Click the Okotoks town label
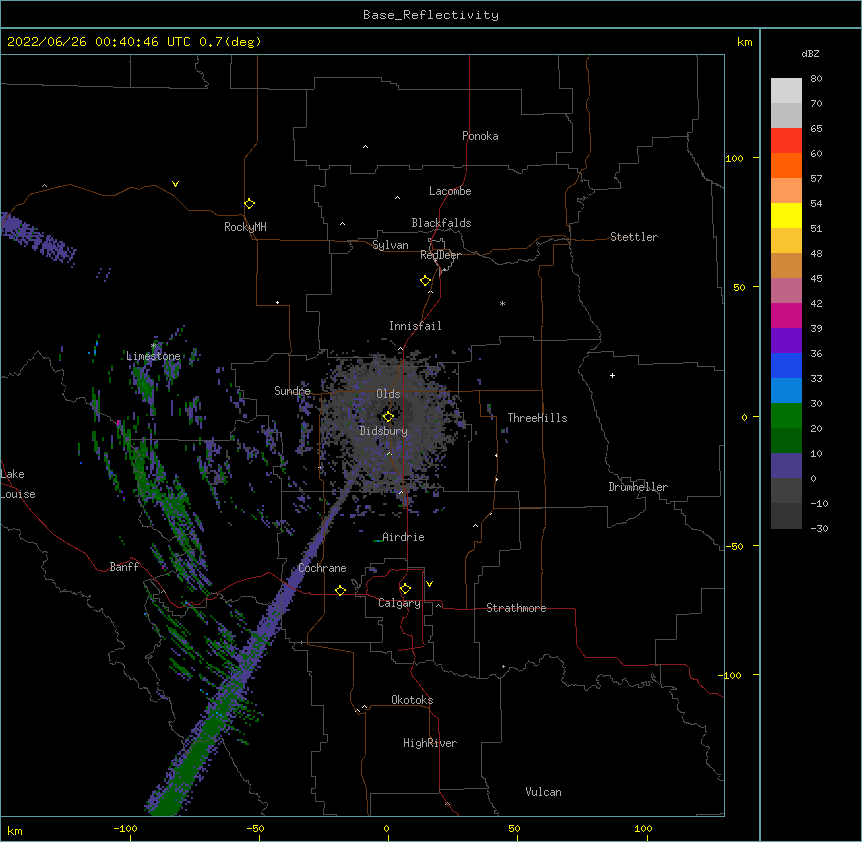The image size is (862, 842). [x=412, y=700]
